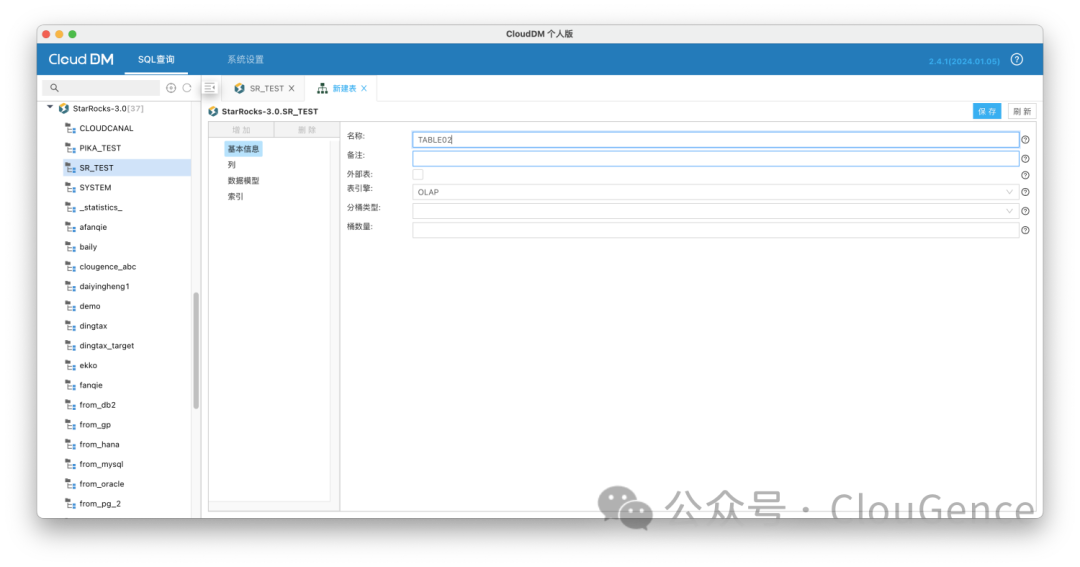
Task: Select dingtax_target database
Action: click(x=107, y=346)
